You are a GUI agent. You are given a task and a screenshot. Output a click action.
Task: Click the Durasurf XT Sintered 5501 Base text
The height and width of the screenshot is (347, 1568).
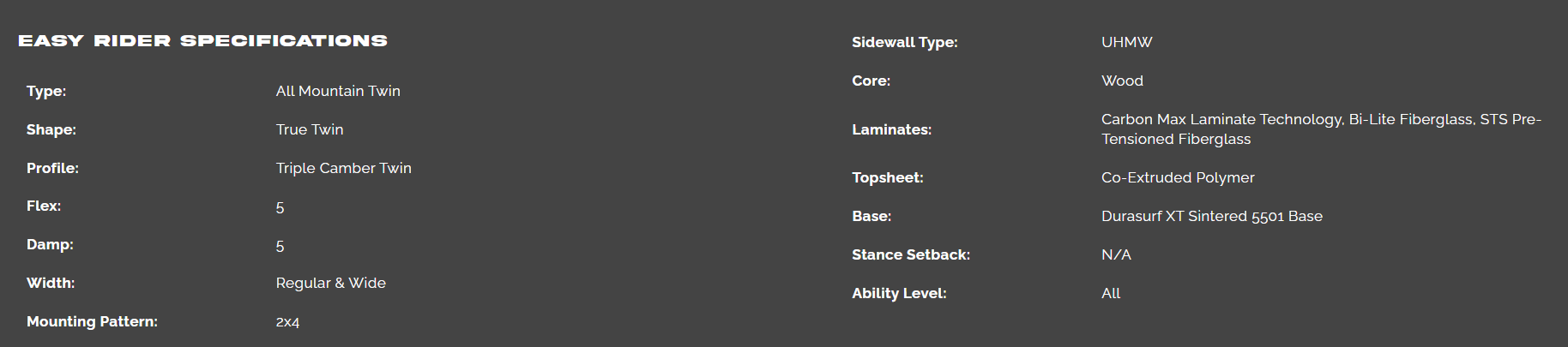pyautogui.click(x=1211, y=216)
